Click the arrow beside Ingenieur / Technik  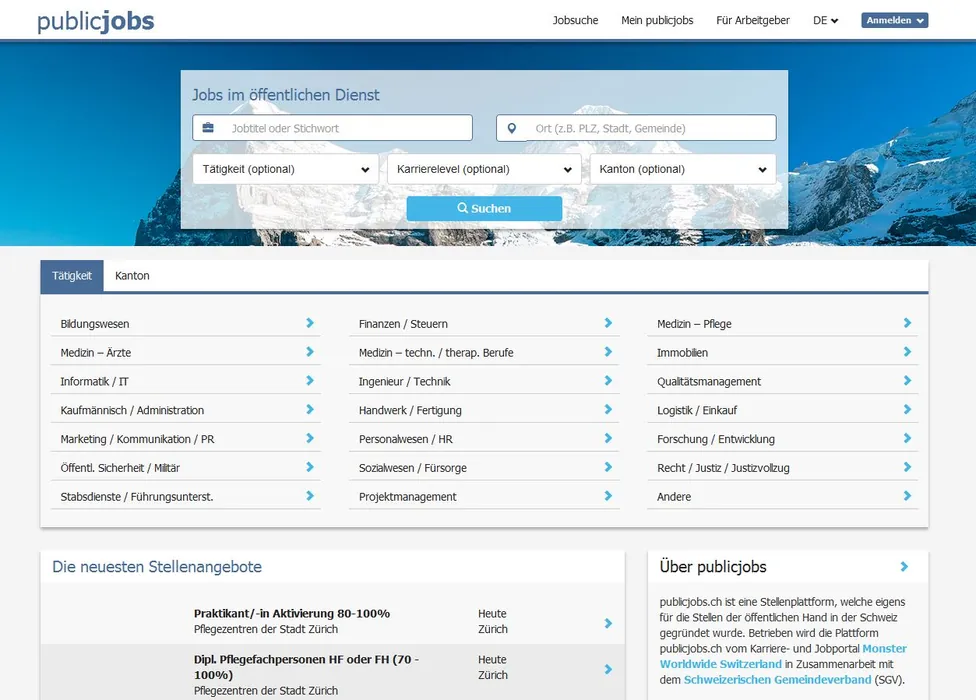(608, 380)
